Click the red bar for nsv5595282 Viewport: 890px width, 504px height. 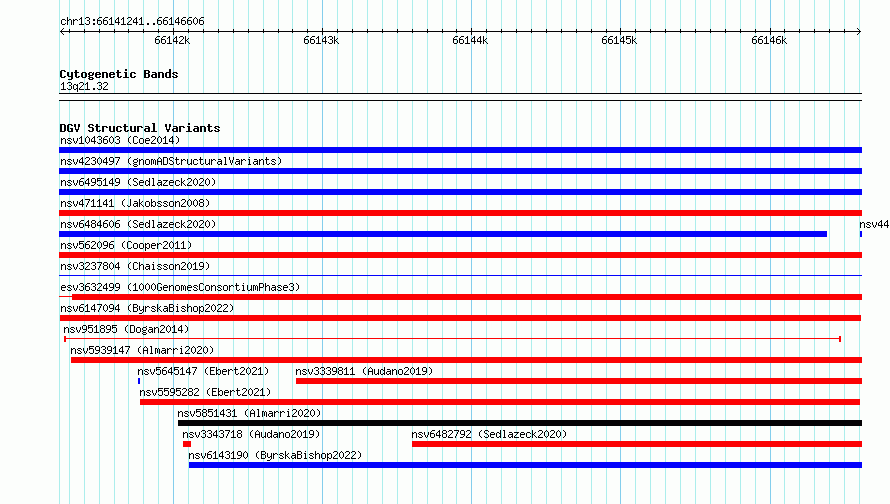click(x=500, y=402)
